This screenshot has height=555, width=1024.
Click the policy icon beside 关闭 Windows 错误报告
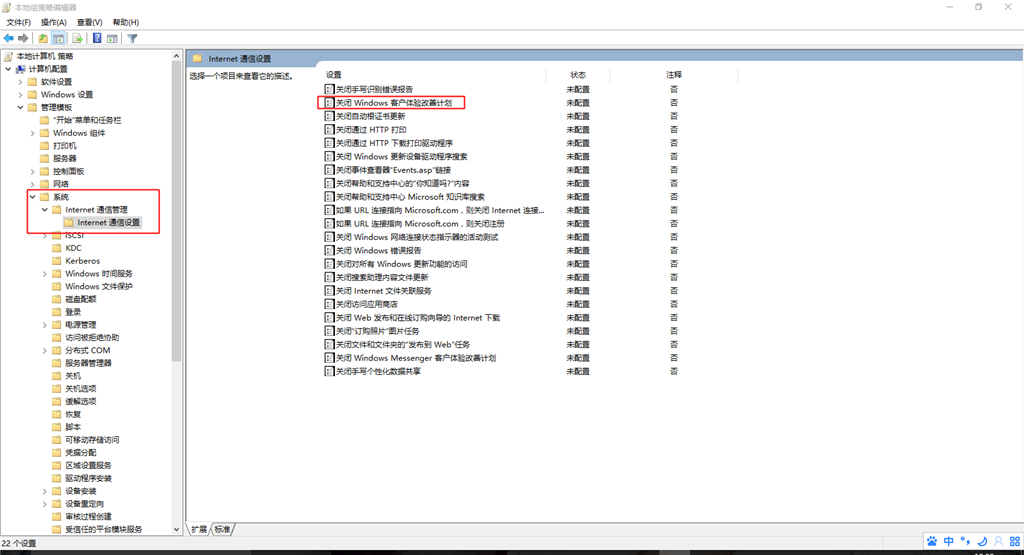coord(330,251)
